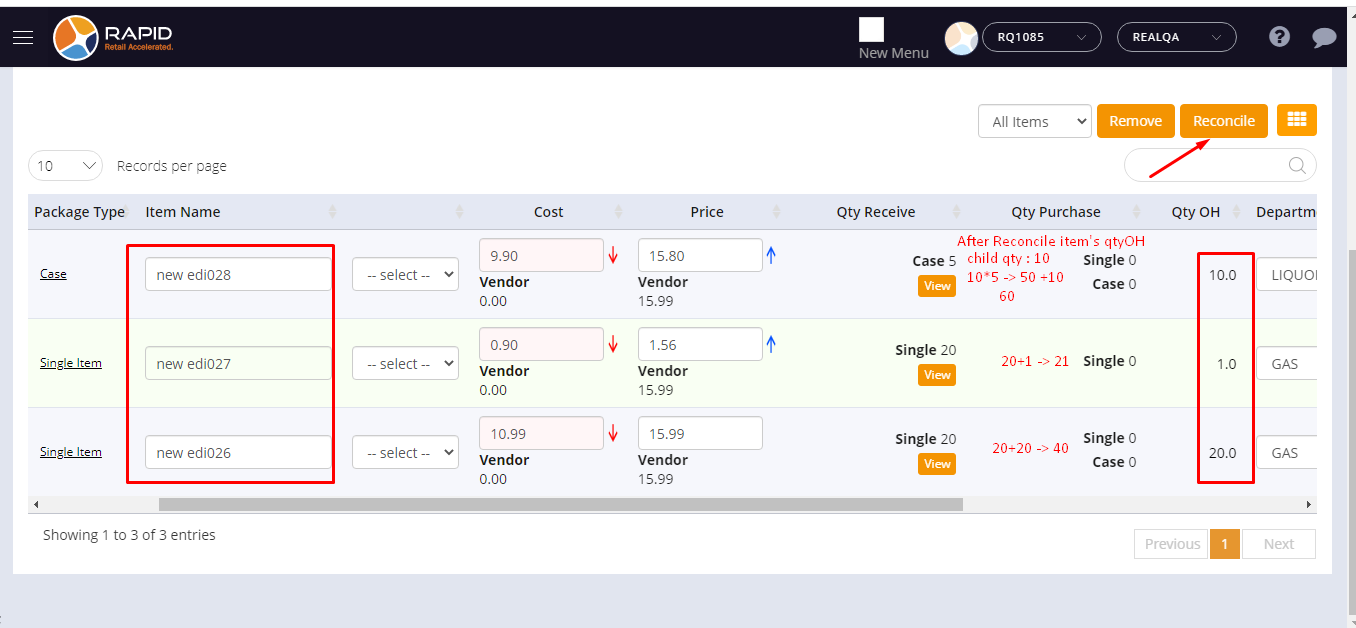Click the Rapid logo in header
The width and height of the screenshot is (1356, 628).
point(113,38)
